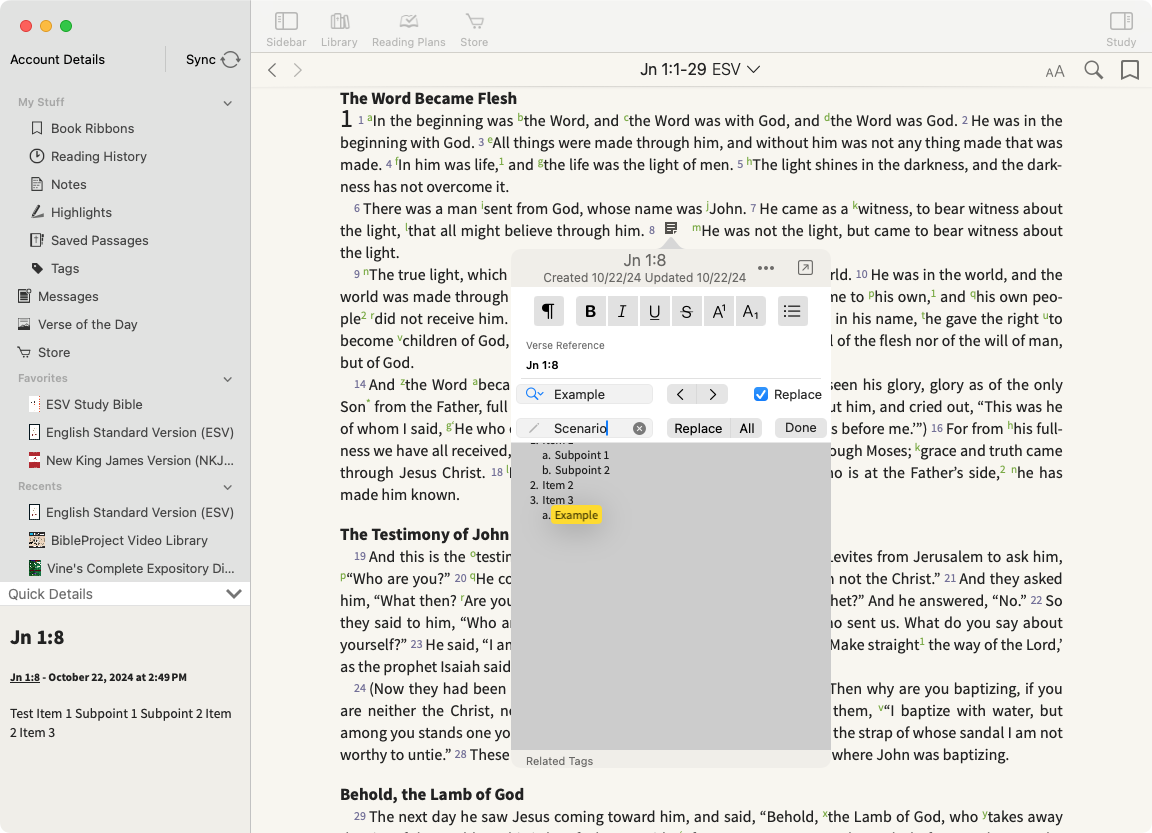
Task: Collapse the My Stuff section
Action: [228, 103]
